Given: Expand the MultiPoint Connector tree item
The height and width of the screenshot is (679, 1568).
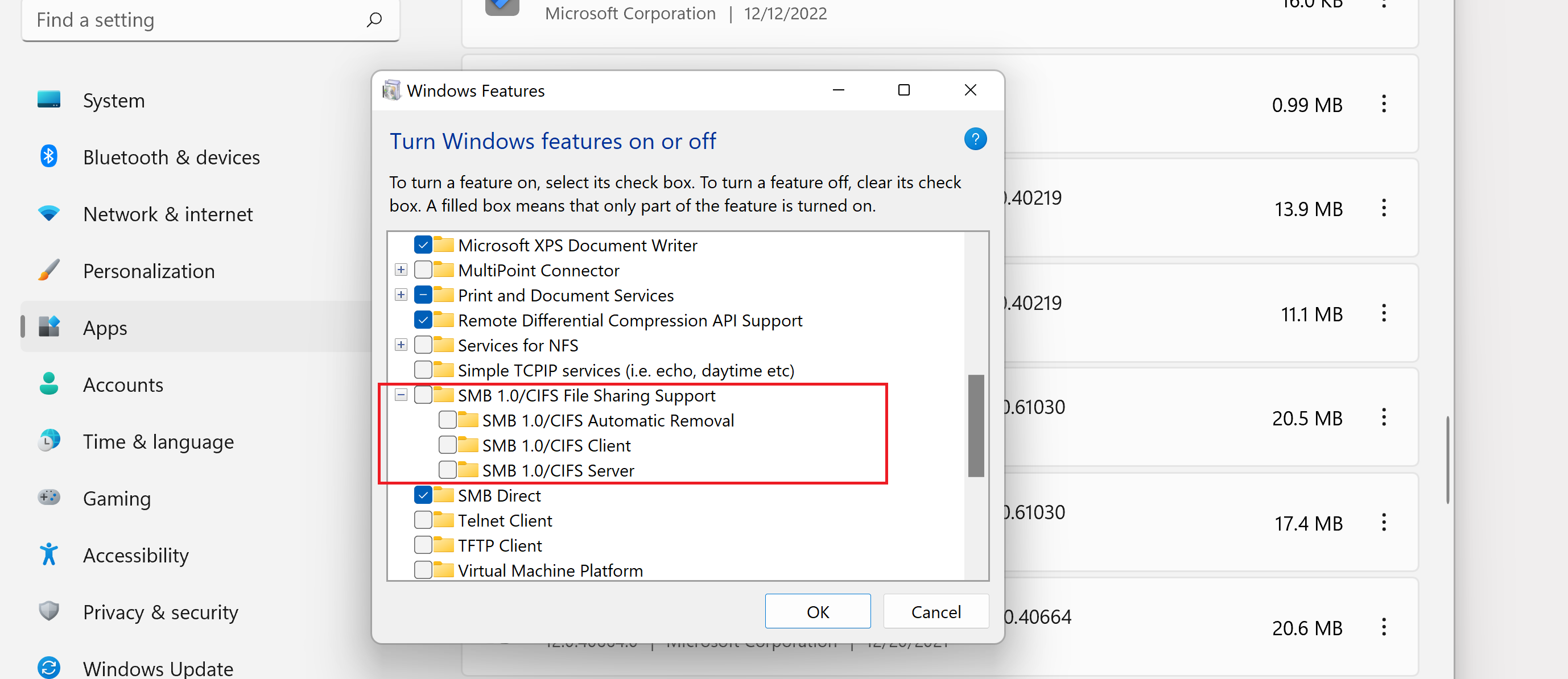Looking at the screenshot, I should (x=401, y=270).
